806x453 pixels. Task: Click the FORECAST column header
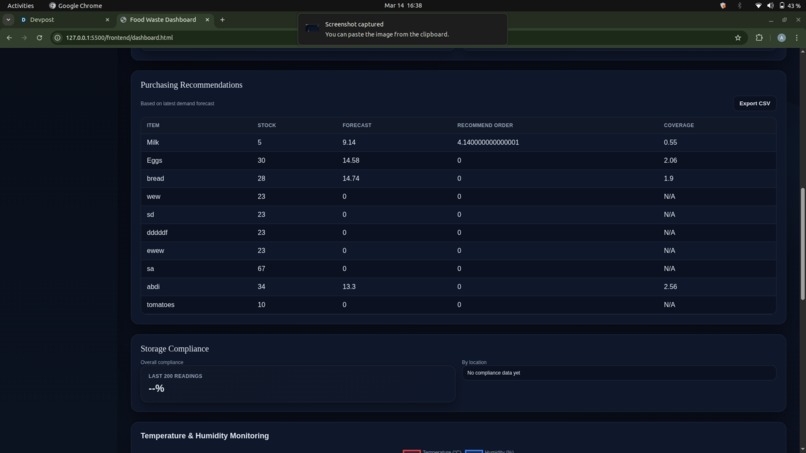click(357, 125)
